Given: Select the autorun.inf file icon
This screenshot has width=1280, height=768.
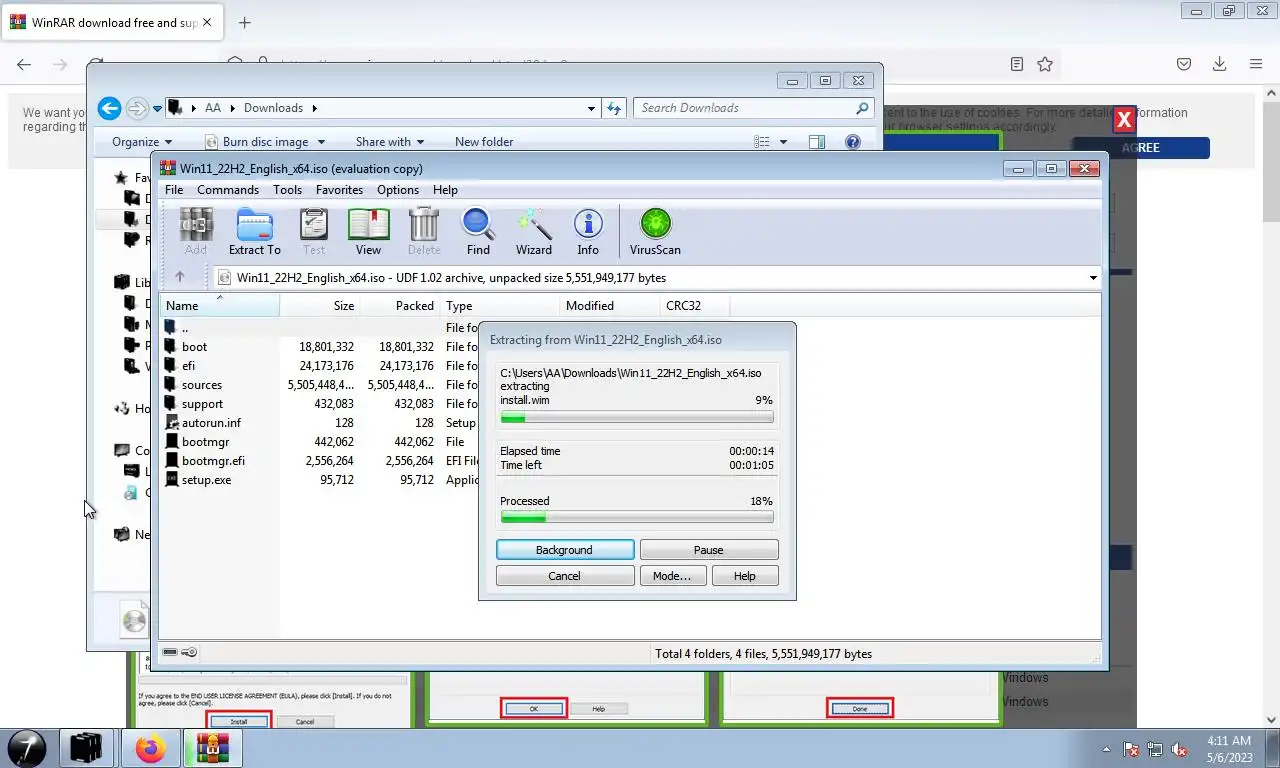Looking at the screenshot, I should 171,422.
